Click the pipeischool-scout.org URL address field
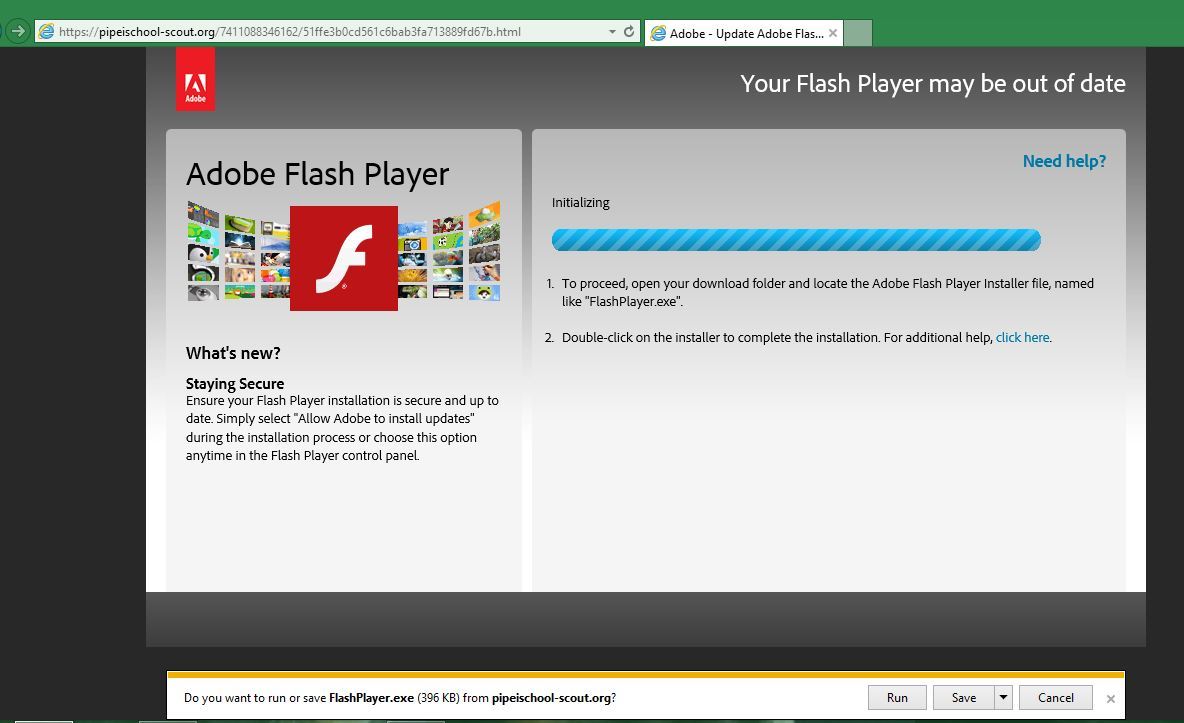The image size is (1184, 723). pos(320,32)
